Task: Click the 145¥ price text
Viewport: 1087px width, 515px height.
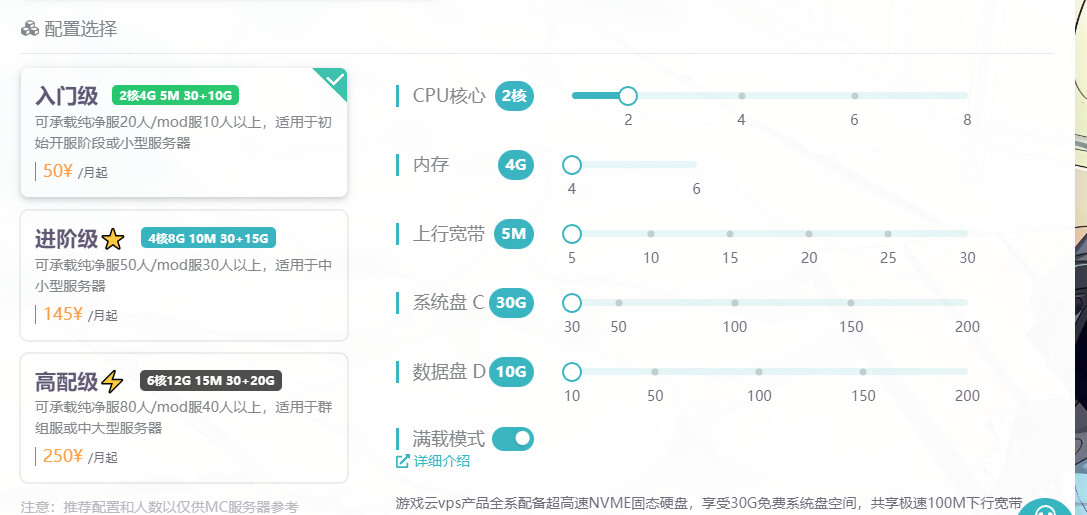Action: [62, 314]
